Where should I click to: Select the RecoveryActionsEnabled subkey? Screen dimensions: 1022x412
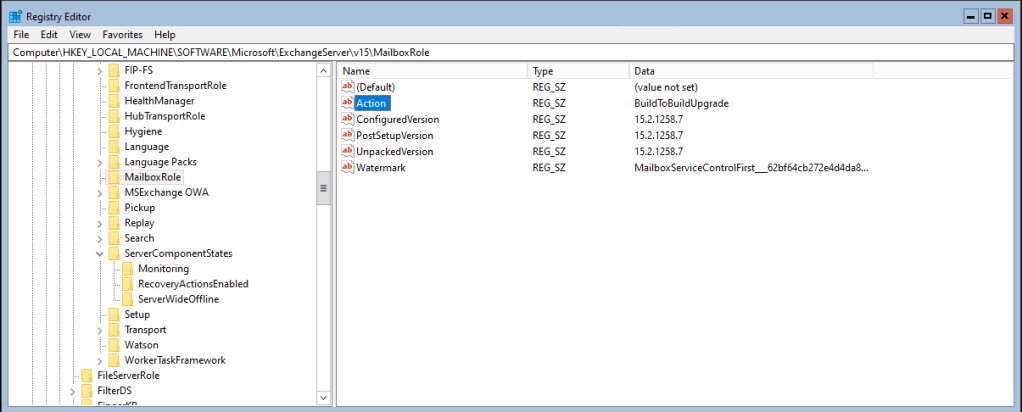[193, 284]
